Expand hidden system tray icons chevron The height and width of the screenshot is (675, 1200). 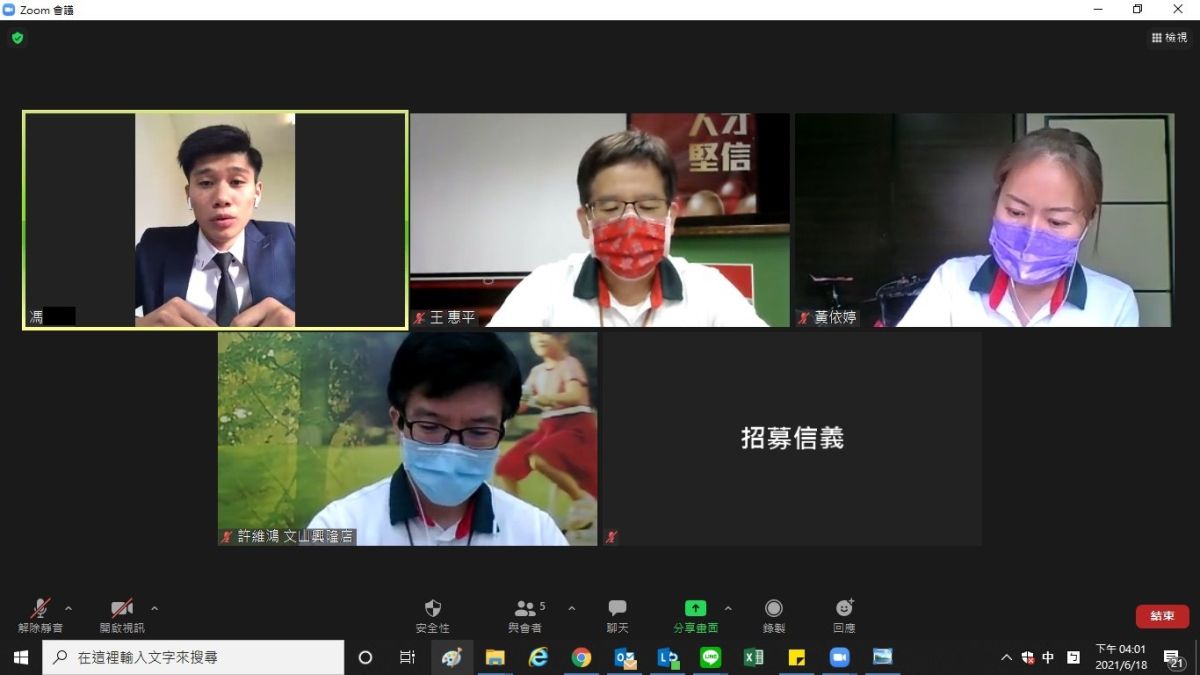1005,658
